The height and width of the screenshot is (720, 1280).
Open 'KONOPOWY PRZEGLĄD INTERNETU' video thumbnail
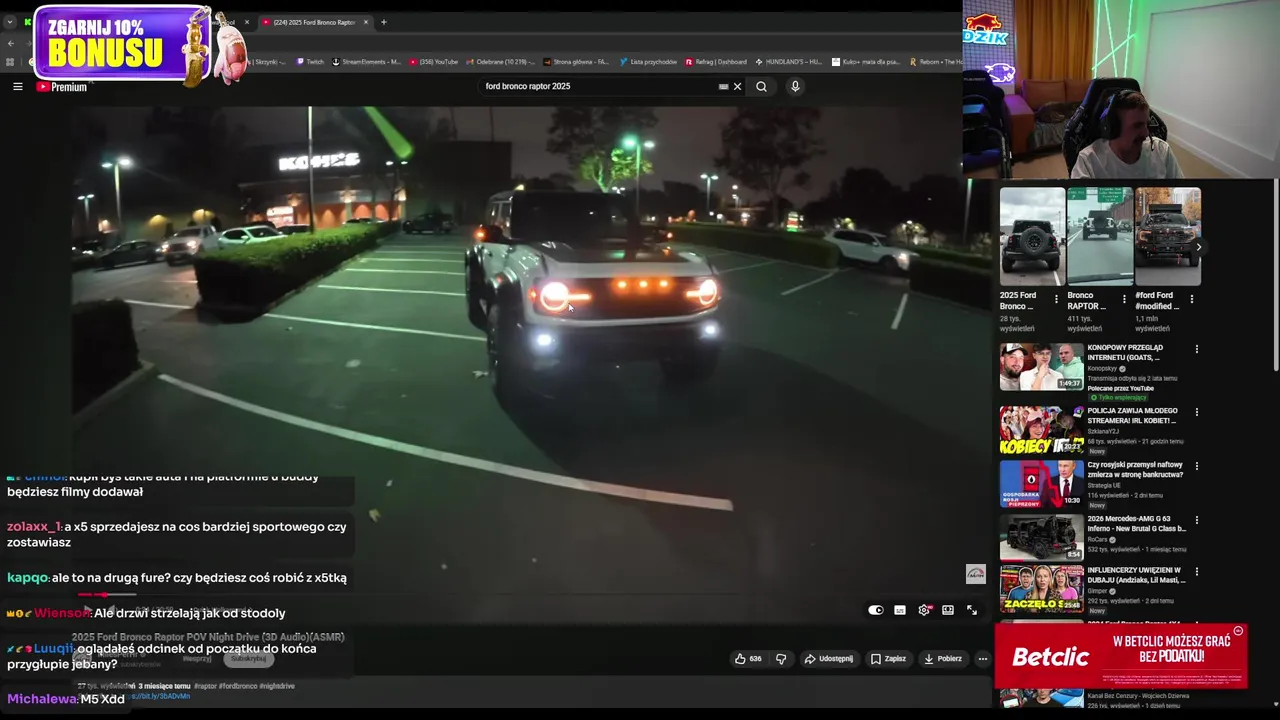1041,367
